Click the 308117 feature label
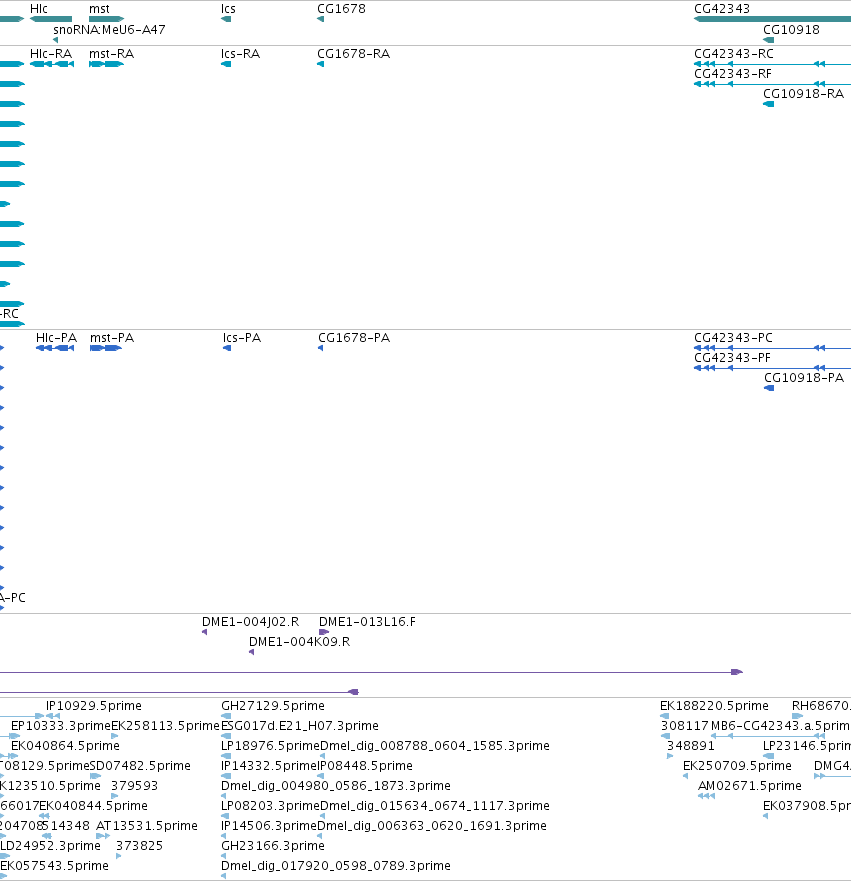Viewport: 851px width, 881px height. coord(685,726)
